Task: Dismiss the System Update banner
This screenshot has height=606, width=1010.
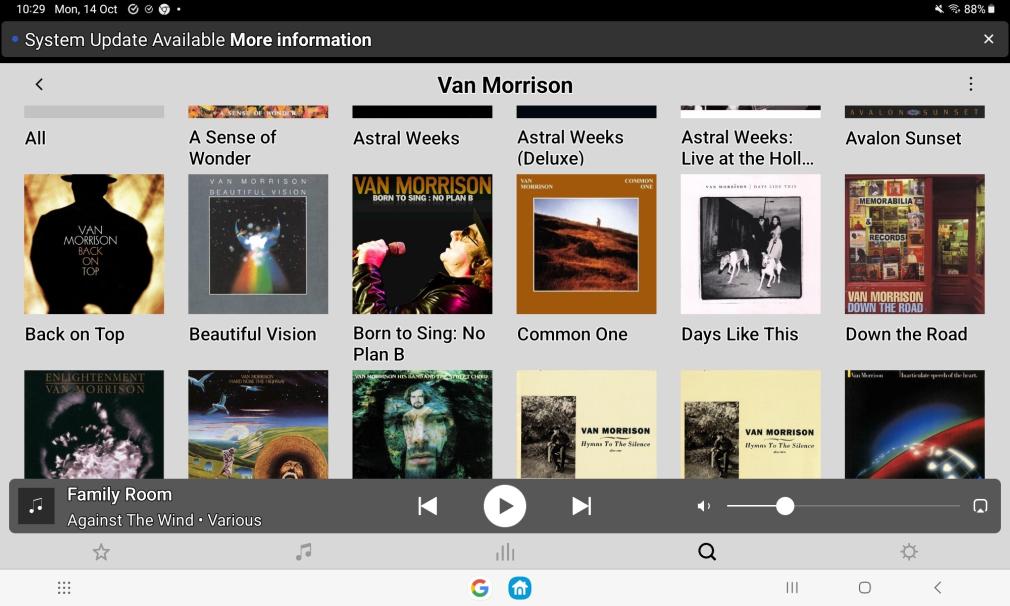Action: coord(988,39)
